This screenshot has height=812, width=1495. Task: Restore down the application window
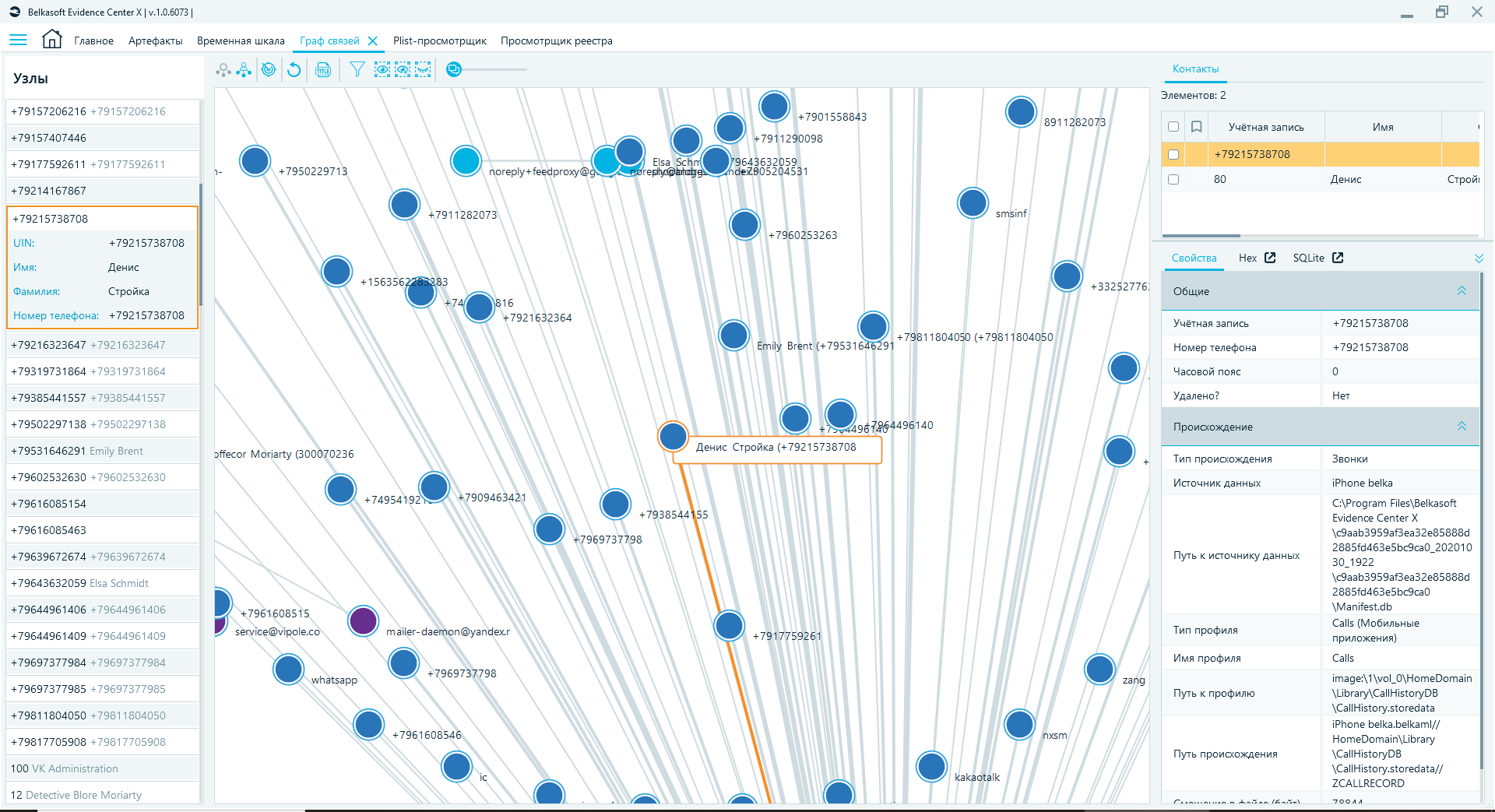pos(1442,12)
